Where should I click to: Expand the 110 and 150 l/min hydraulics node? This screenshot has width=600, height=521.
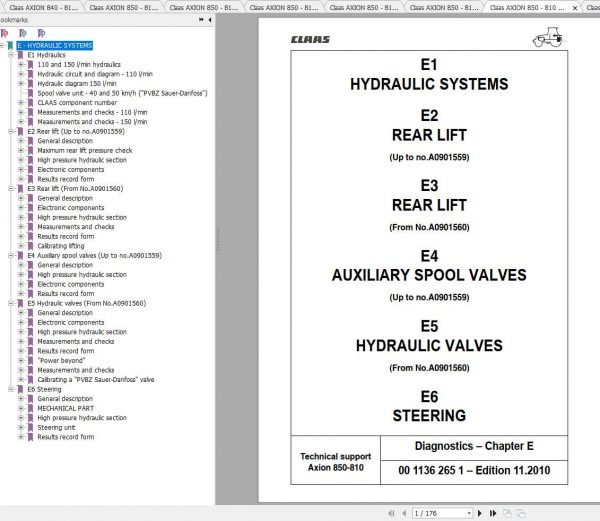[21, 65]
